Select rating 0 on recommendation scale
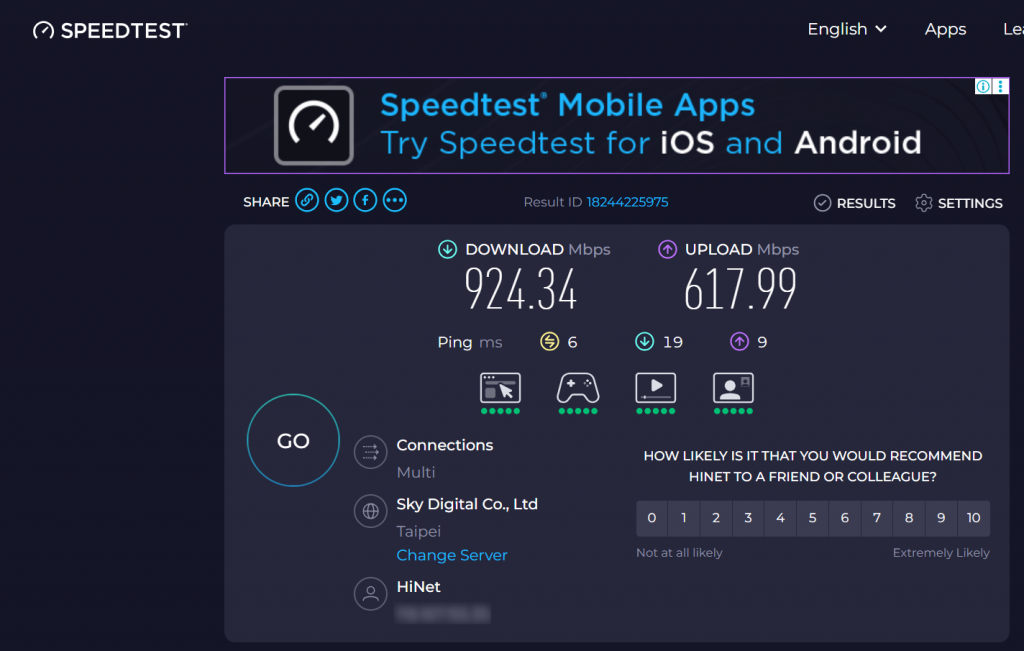Image resolution: width=1024 pixels, height=651 pixels. coord(652,518)
